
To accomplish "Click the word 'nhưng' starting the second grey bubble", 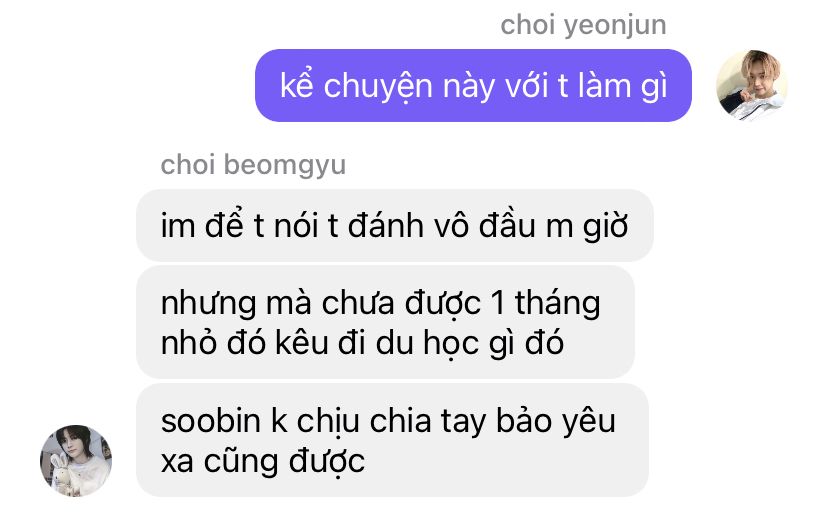I will (x=209, y=305).
